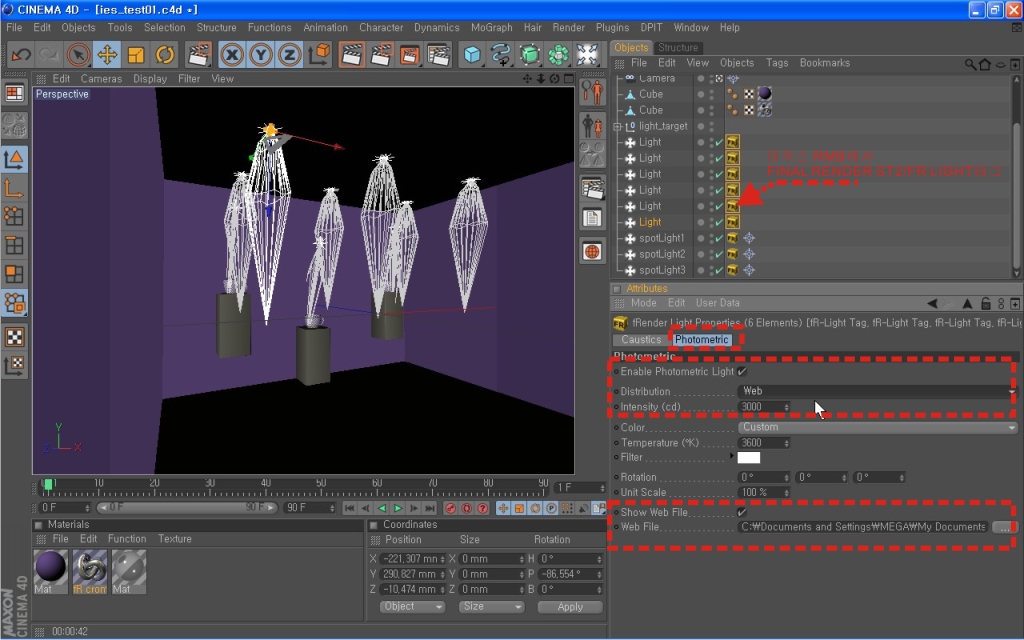
Task: Jump to the end of the animation
Action: 430,508
